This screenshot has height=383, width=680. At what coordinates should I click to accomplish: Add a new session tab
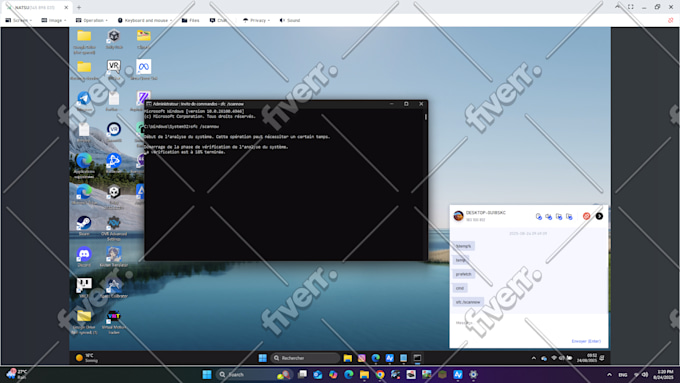[79, 7]
